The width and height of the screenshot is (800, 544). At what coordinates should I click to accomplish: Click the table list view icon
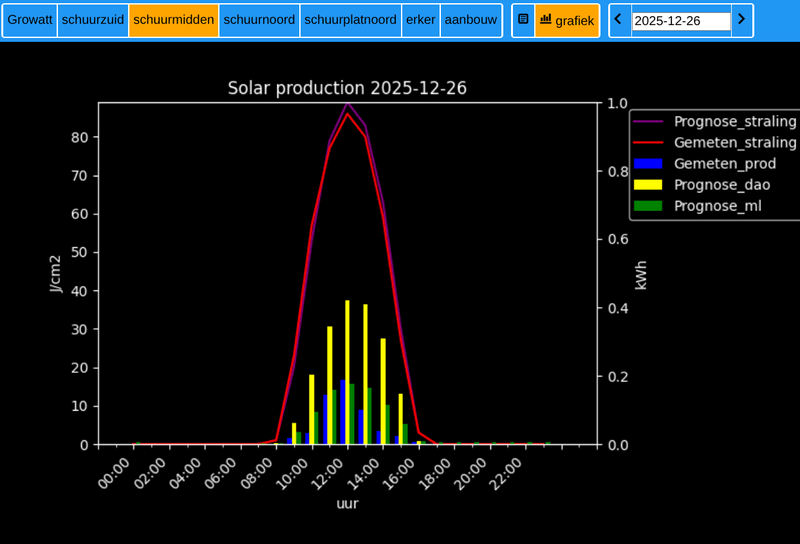click(x=523, y=20)
